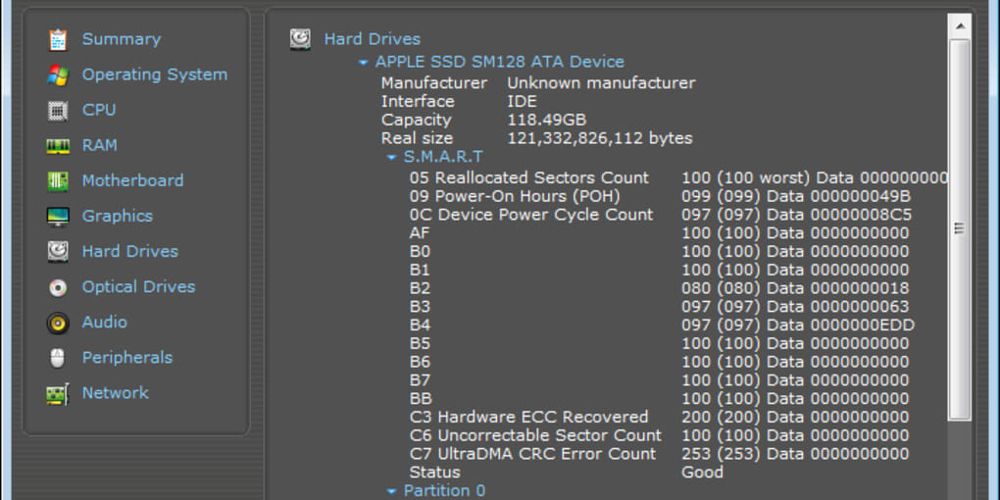This screenshot has width=1000, height=500.
Task: Click the 'Real size' field label
Action: click(x=417, y=138)
